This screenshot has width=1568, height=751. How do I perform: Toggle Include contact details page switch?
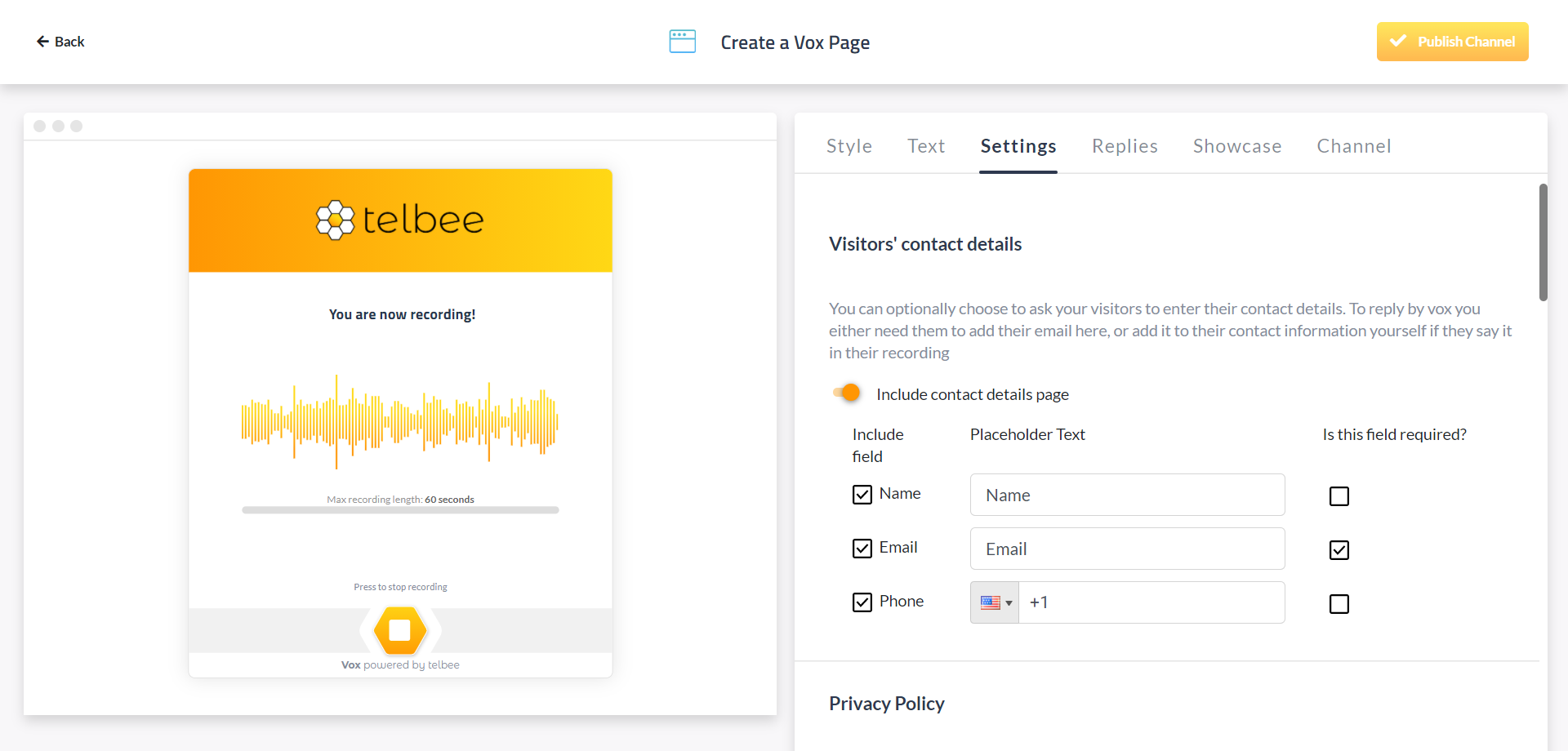847,393
